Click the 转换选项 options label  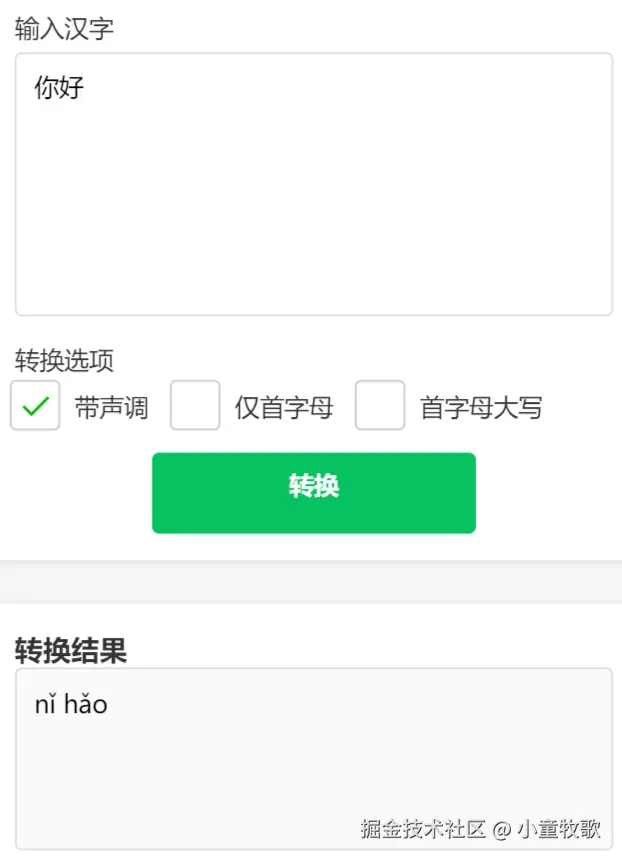[x=63, y=361]
